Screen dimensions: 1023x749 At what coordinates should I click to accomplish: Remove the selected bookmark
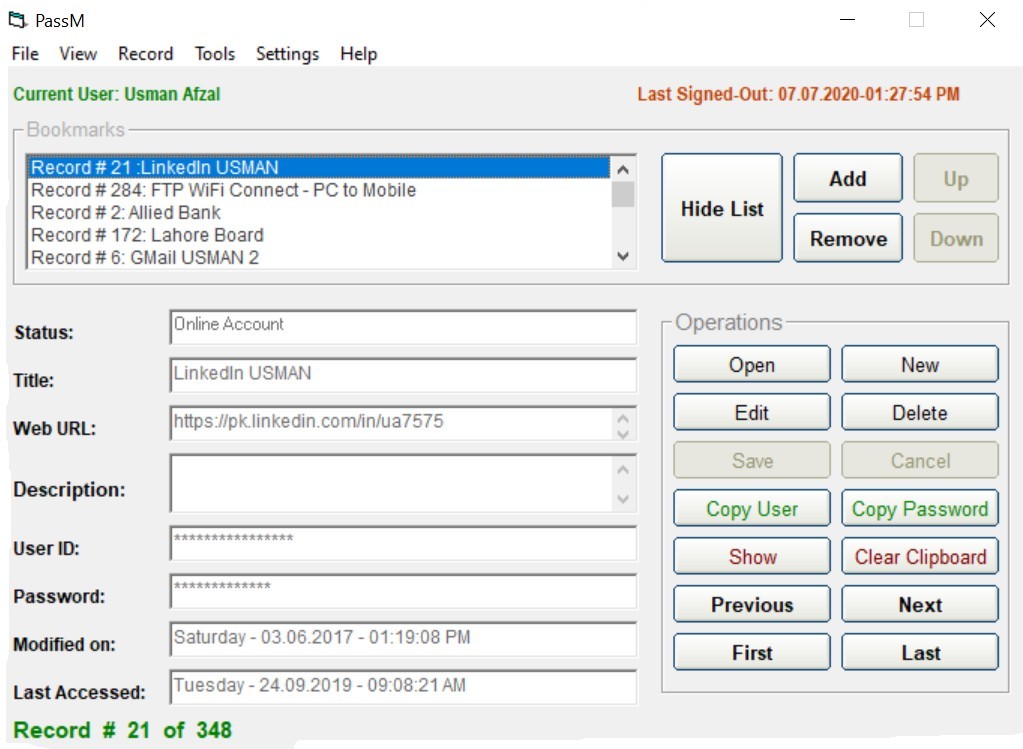(847, 239)
